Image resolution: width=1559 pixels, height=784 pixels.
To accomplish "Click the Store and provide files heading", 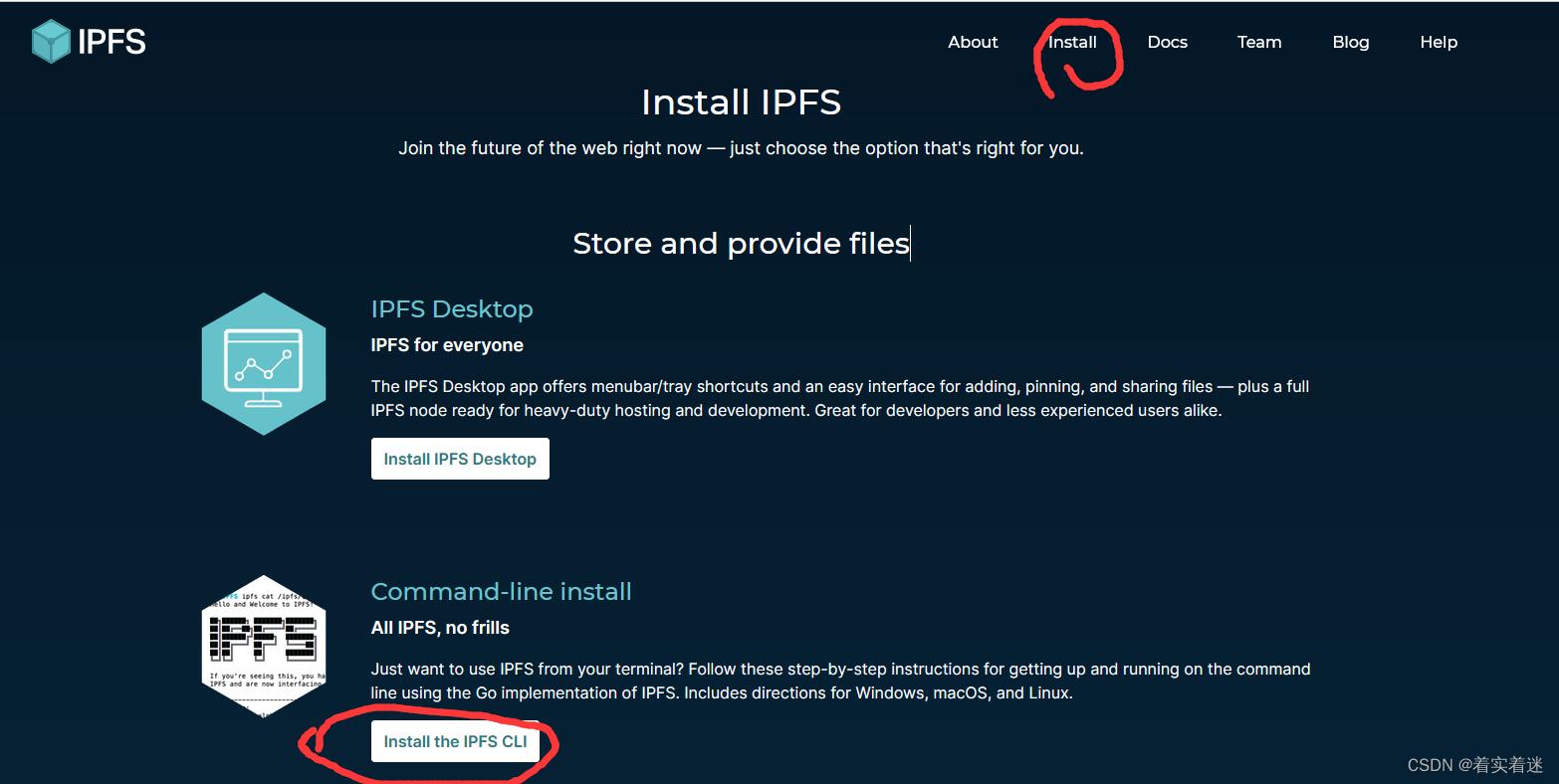I will (740, 243).
